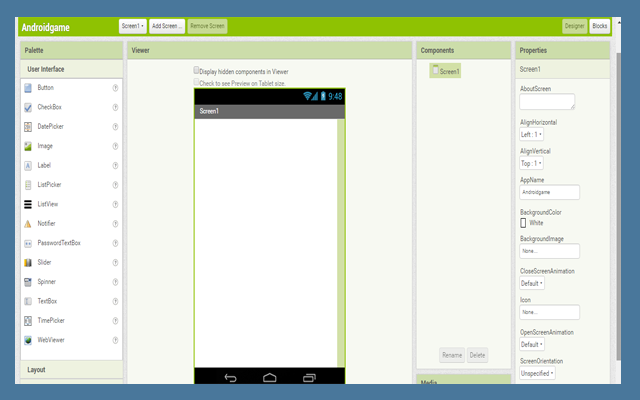Screen dimensions: 640x400
Task: Click the AppName text field
Action: [x=549, y=191]
